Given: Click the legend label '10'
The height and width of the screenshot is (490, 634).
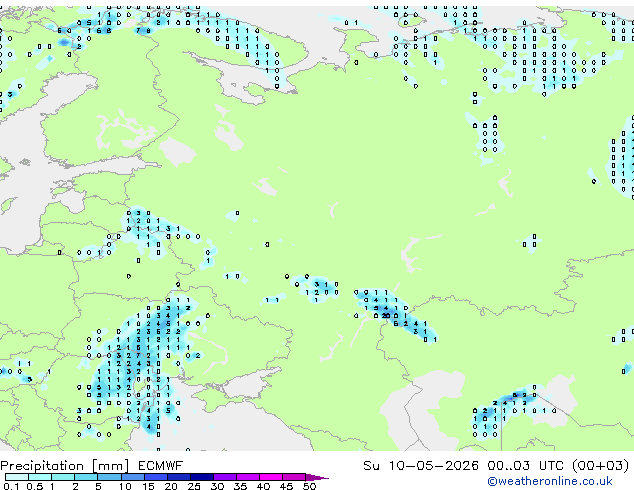Looking at the screenshot, I should click(x=125, y=486).
